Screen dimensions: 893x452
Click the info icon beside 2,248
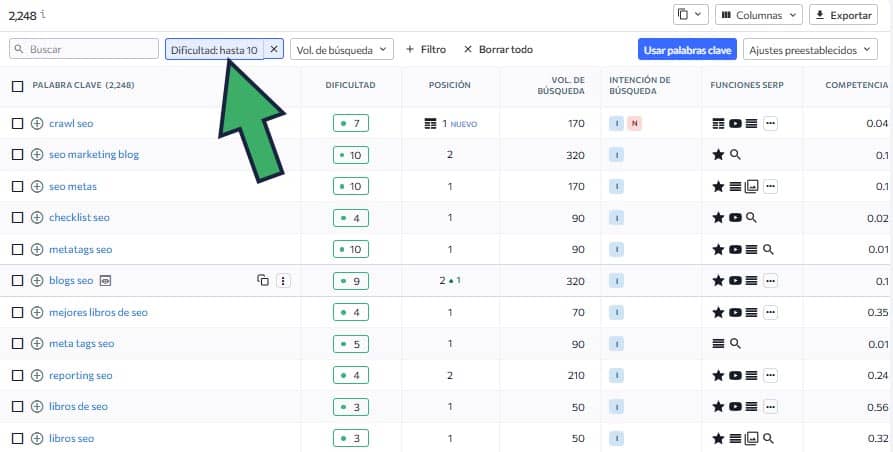coord(42,13)
